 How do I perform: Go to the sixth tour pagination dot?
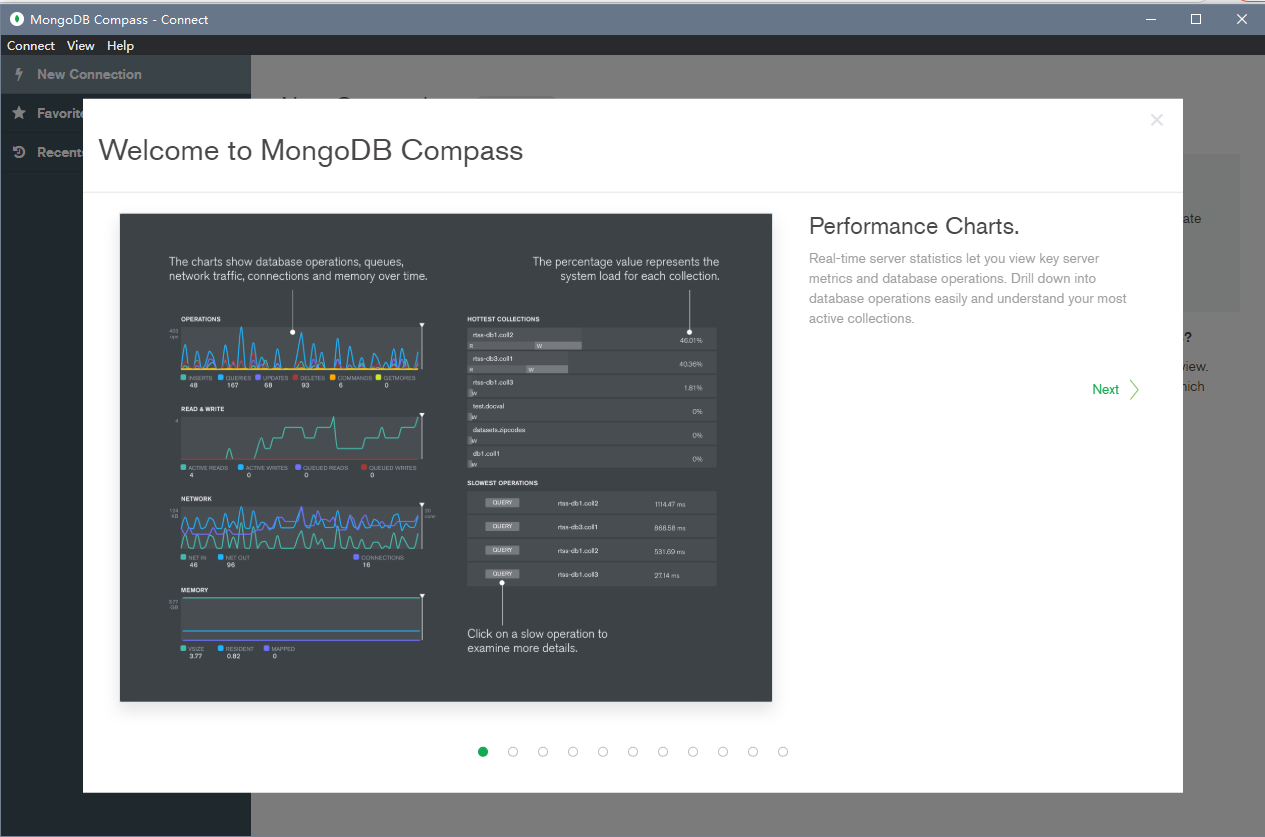(633, 752)
